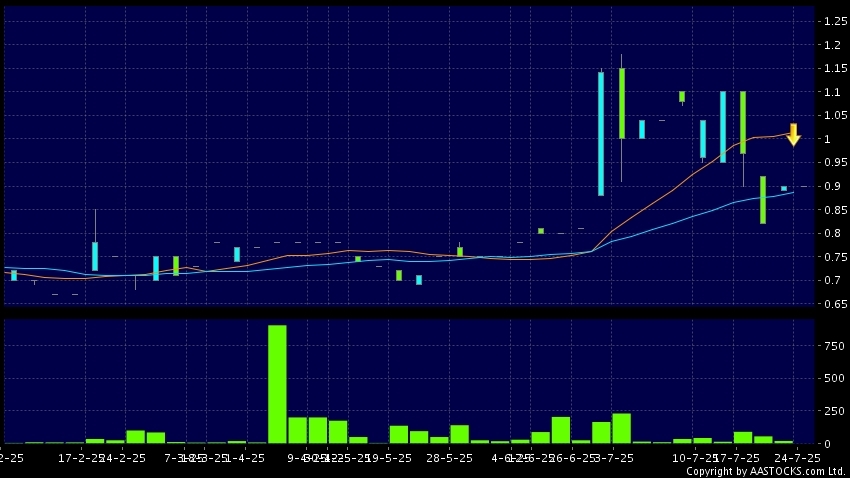Click the green candlestick spanning 0.82 to 0.92
850x478 pixels.
pos(763,200)
